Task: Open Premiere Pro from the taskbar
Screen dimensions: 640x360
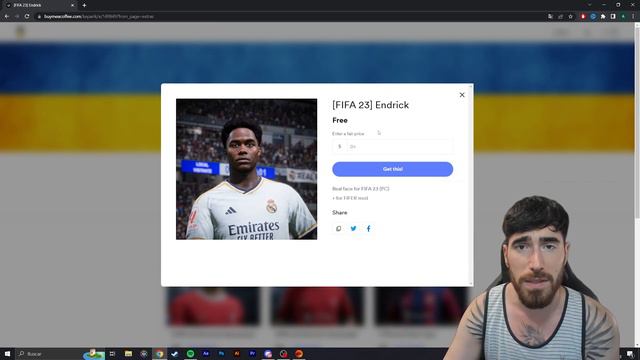Action: pyautogui.click(x=252, y=353)
